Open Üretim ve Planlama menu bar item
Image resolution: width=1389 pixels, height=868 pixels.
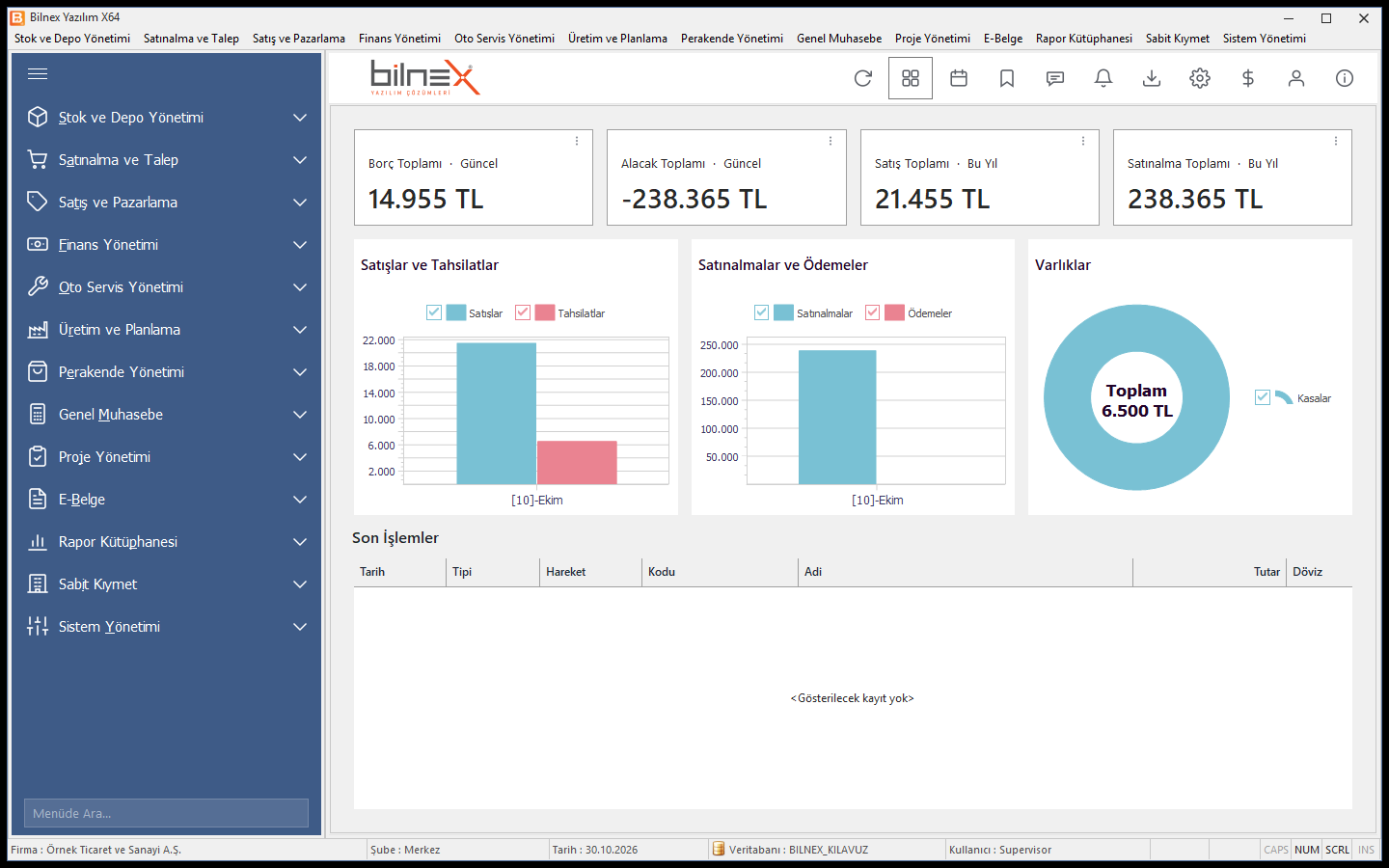coord(617,39)
